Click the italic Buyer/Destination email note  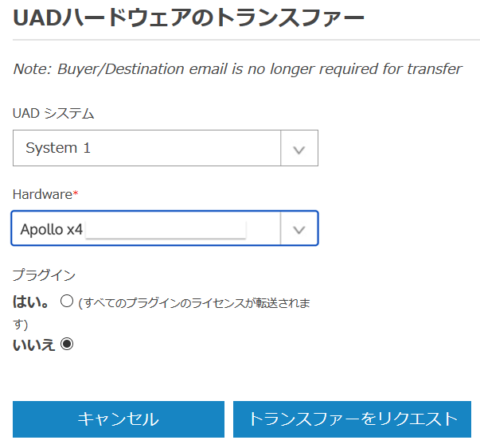tap(237, 69)
